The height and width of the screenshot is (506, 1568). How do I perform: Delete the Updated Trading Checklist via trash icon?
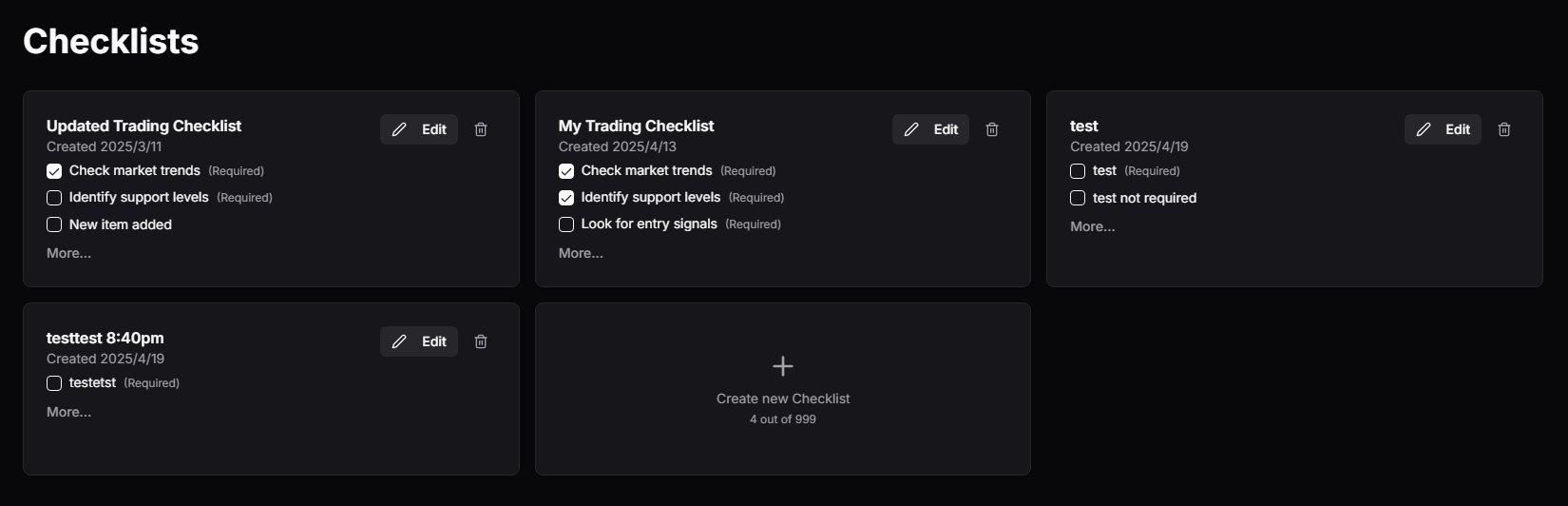click(481, 129)
